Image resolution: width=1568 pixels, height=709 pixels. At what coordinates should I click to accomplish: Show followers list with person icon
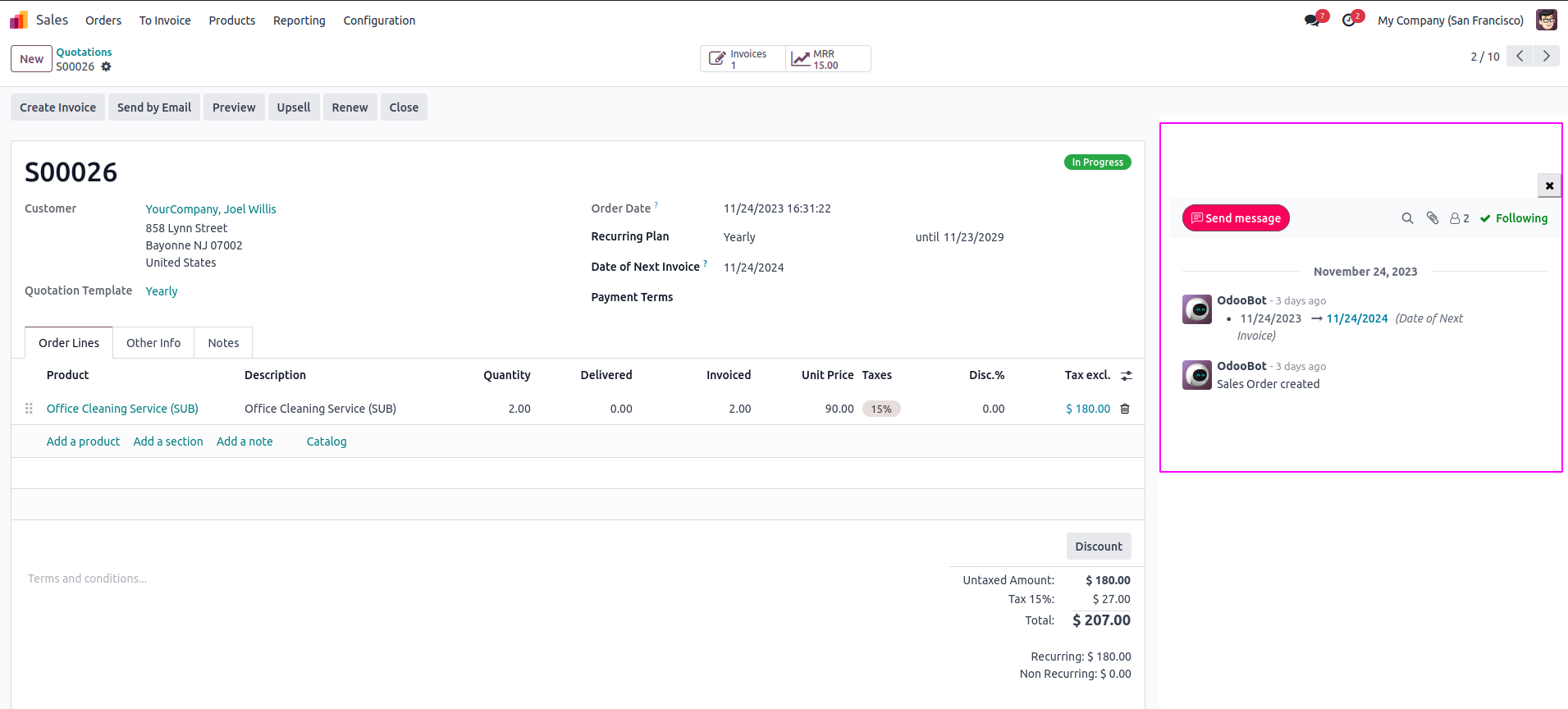1459,218
